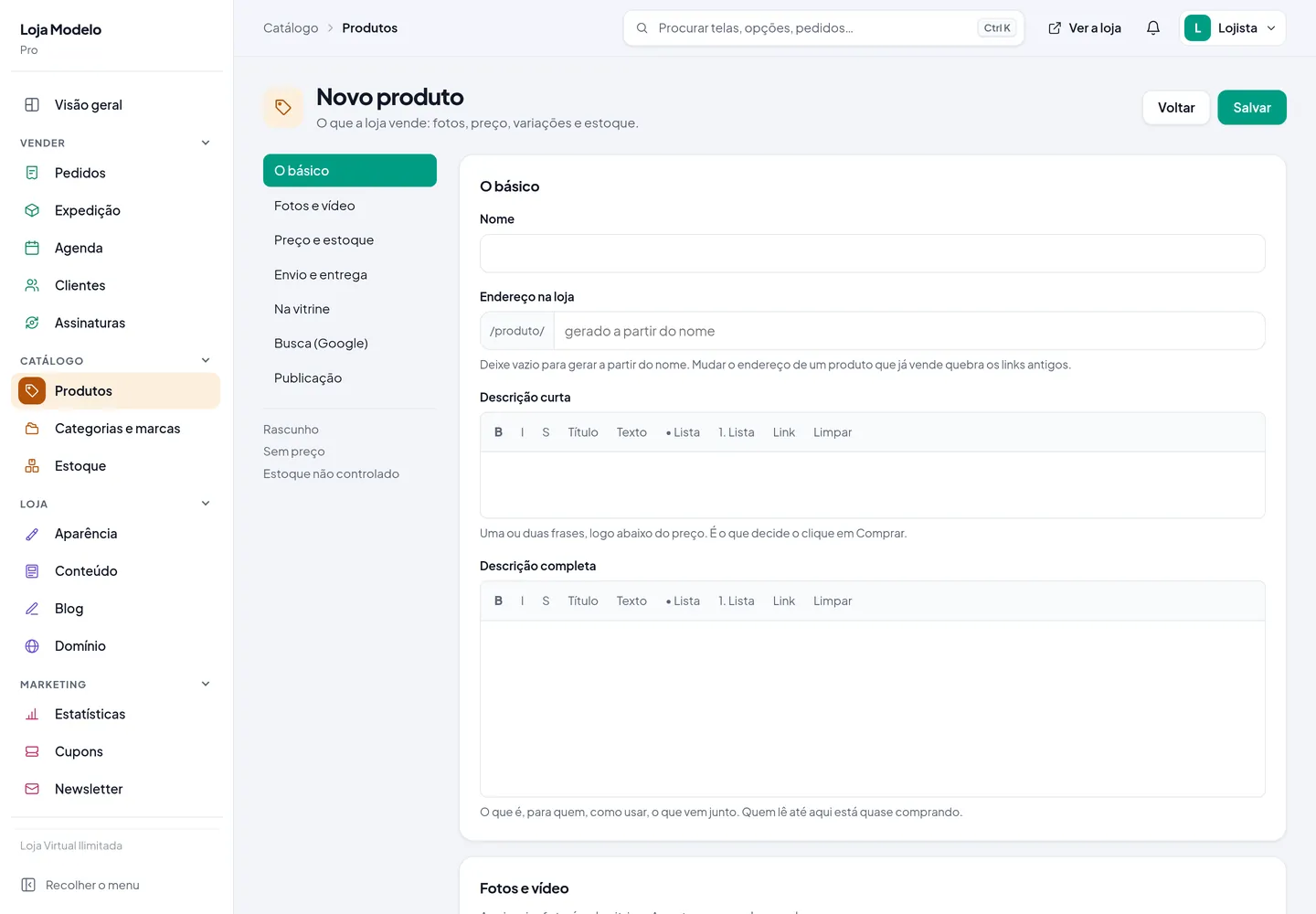
Task: Click the Estatísticas chart icon
Action: click(x=32, y=714)
